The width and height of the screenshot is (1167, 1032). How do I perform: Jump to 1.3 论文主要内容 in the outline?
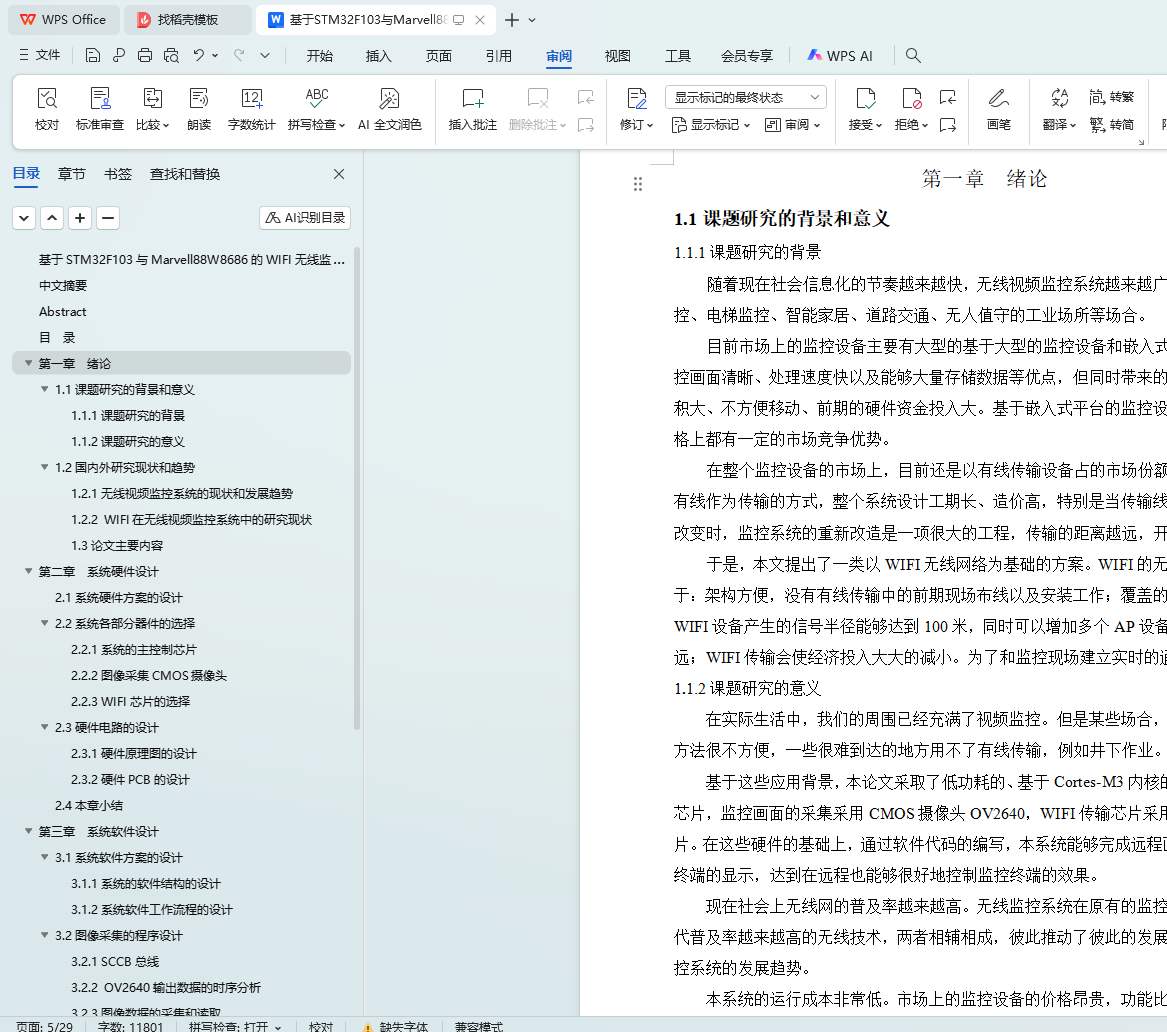117,545
